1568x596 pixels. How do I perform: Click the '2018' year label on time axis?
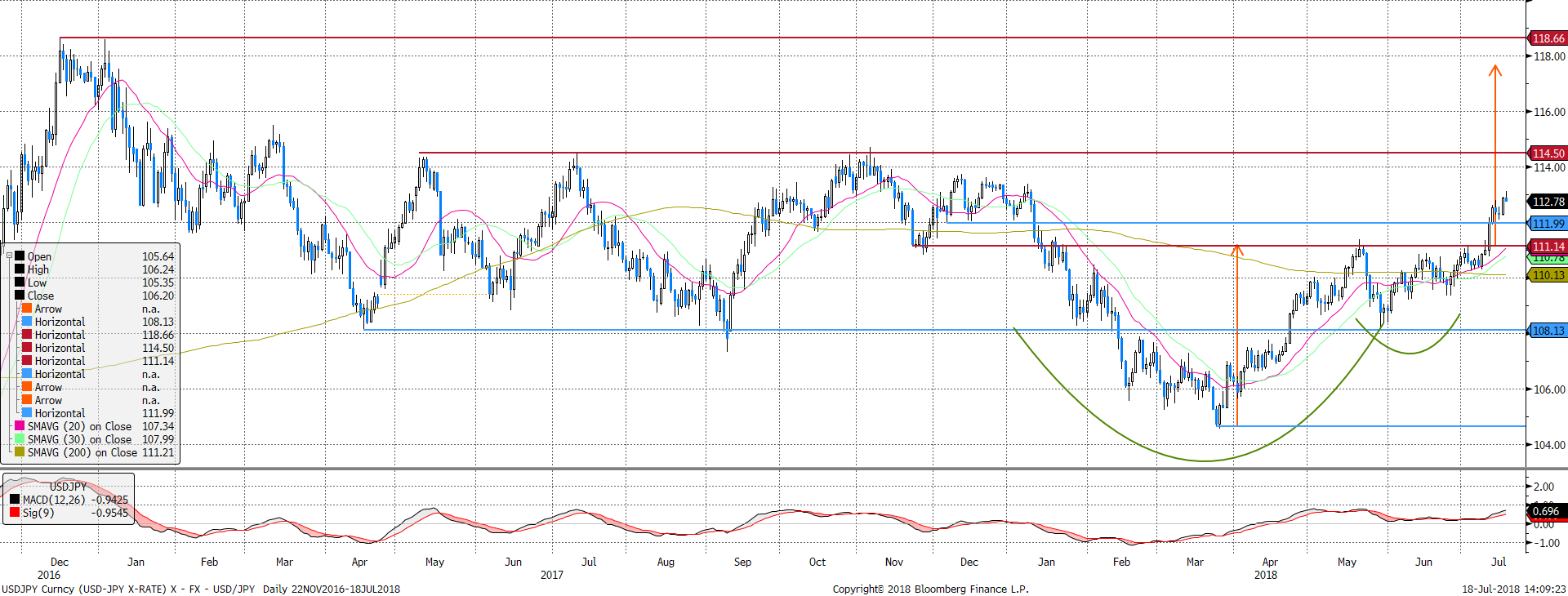[1266, 575]
